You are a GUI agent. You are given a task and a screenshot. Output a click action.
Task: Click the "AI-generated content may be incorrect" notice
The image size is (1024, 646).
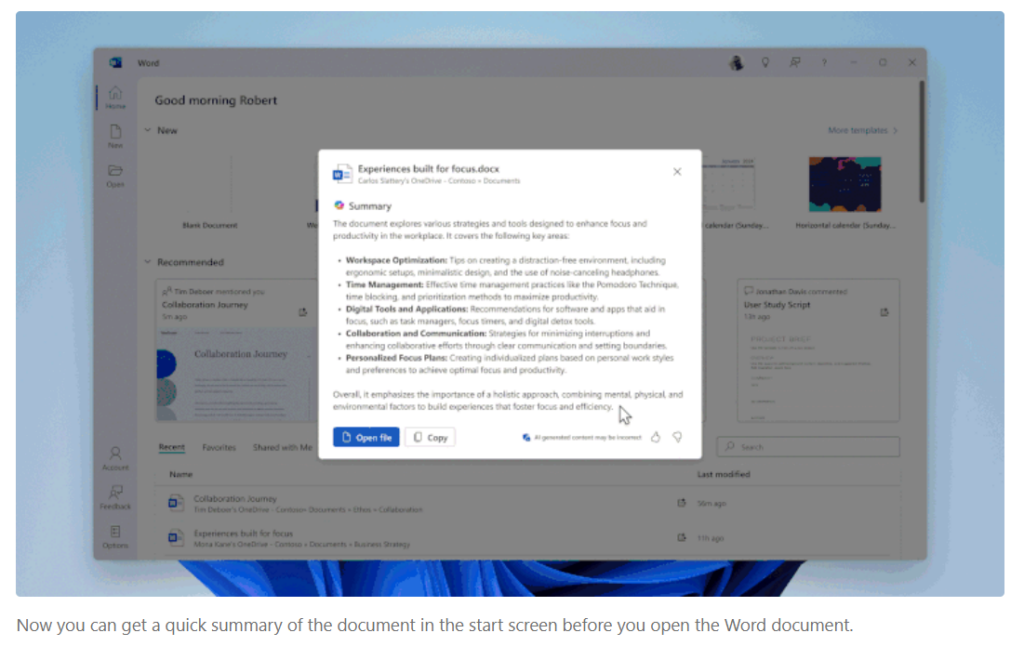588,437
